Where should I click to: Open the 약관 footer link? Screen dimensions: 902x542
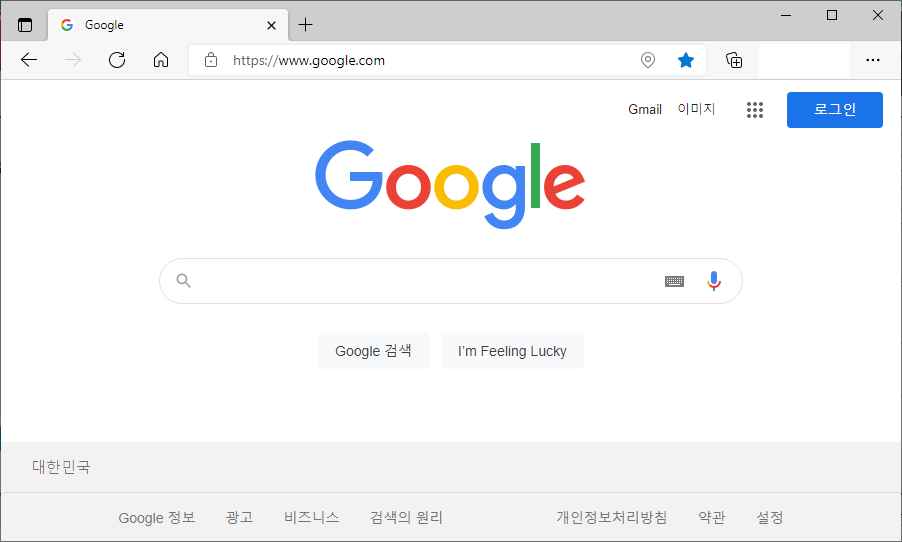712,517
